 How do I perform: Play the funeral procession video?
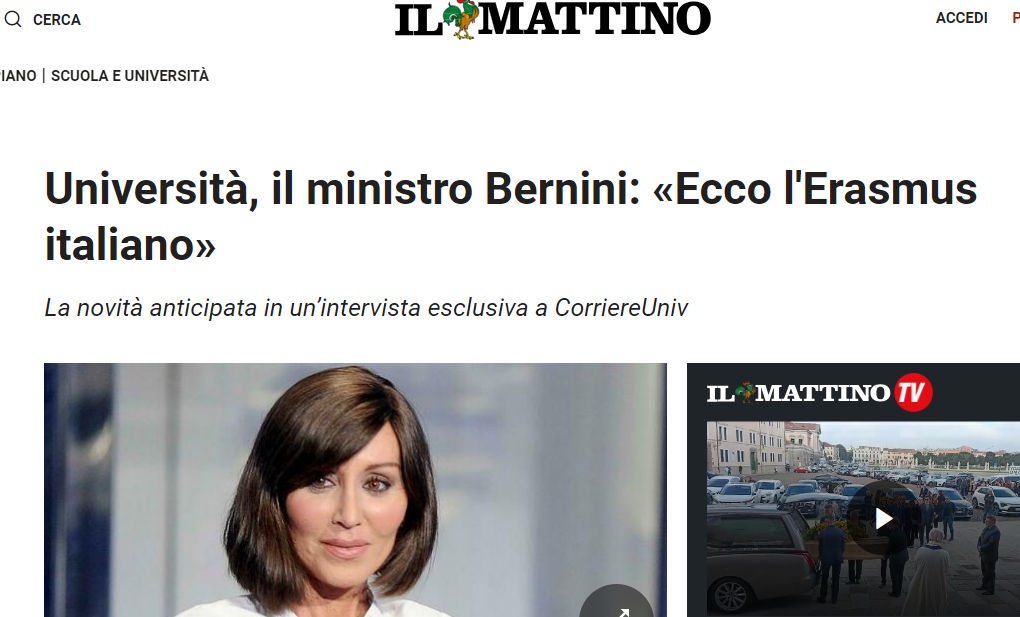click(x=883, y=519)
